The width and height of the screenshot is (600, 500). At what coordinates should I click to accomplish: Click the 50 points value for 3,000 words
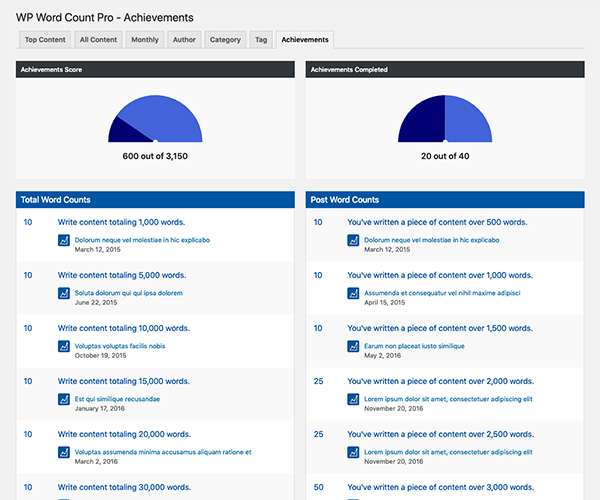318,487
